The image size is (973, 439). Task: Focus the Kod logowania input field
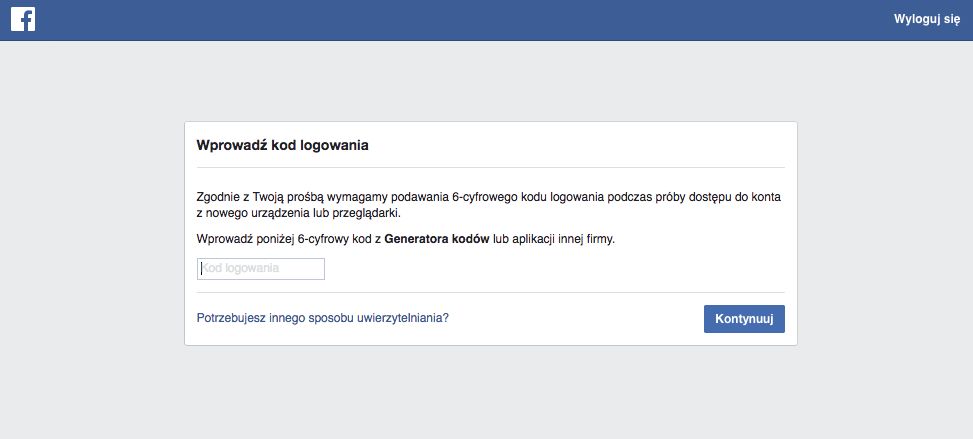[x=261, y=269]
